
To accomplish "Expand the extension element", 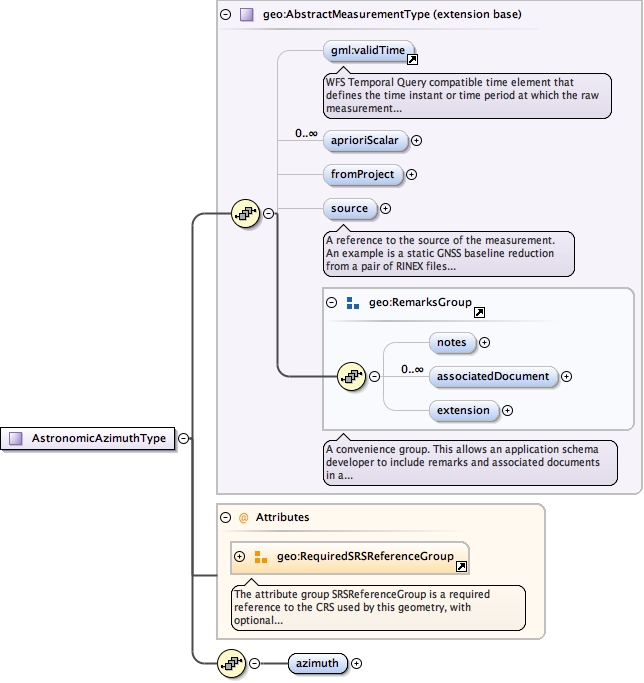I will click(507, 410).
